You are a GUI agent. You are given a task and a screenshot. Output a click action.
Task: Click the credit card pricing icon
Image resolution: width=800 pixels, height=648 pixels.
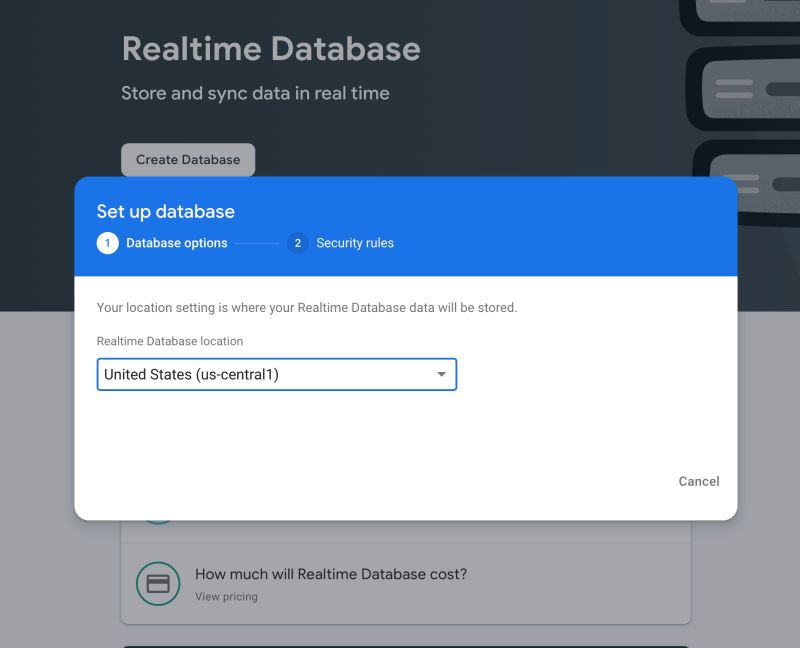click(157, 583)
